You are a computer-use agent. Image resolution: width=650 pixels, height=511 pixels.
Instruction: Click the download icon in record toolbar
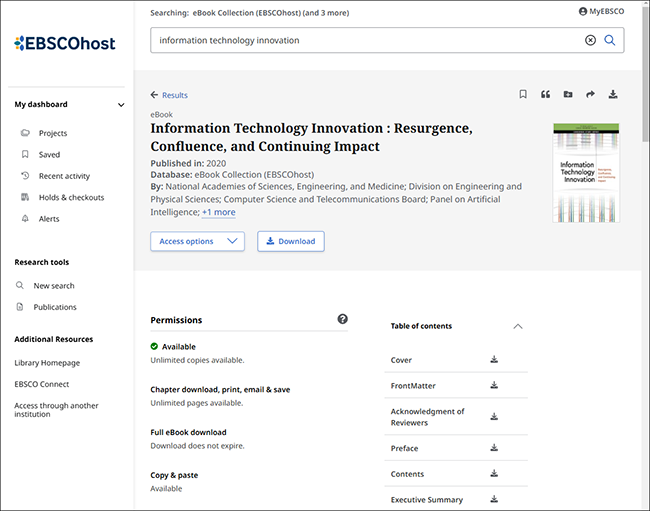[613, 94]
